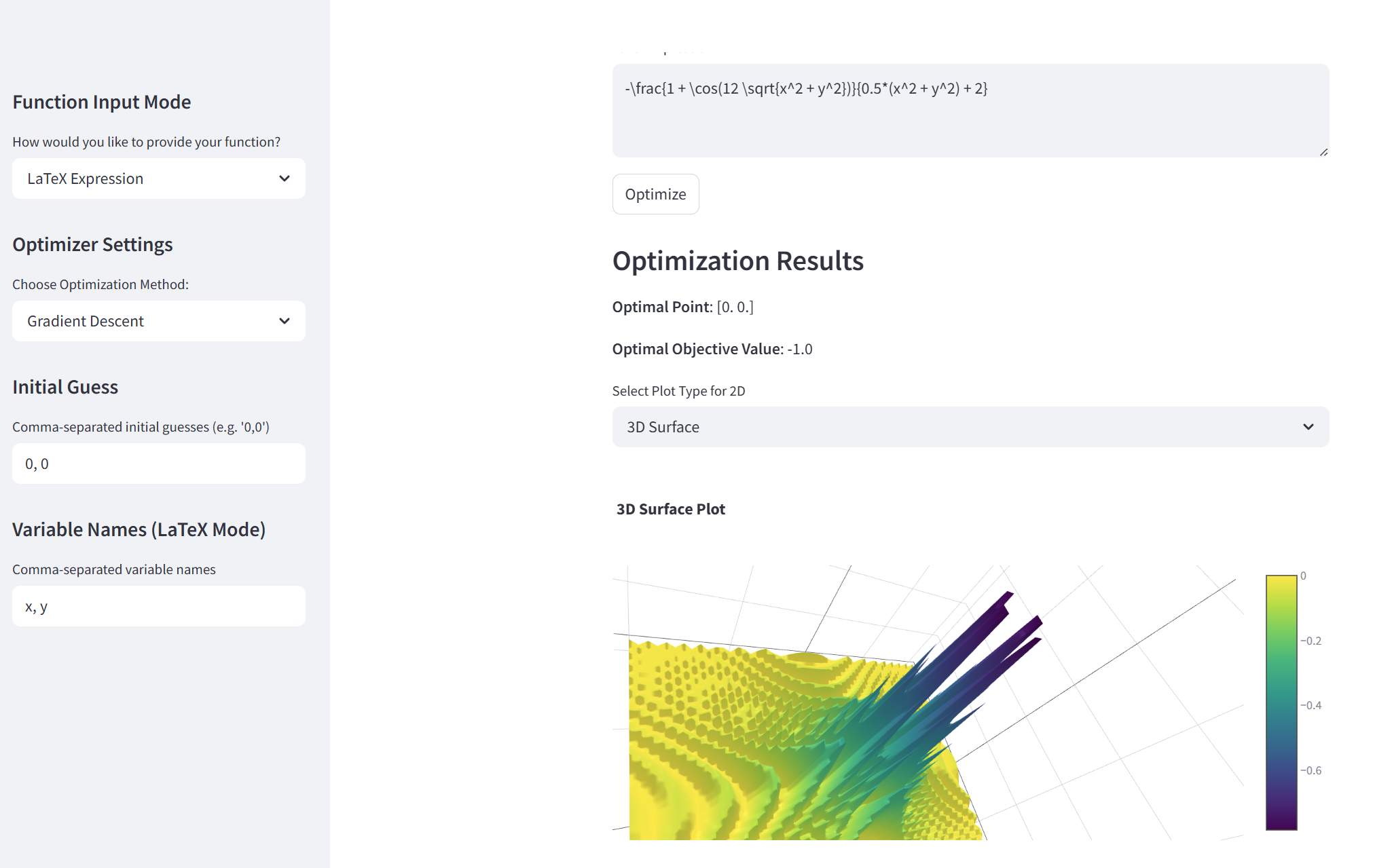Click the colorbar tick label −0.4
Image resolution: width=1373 pixels, height=868 pixels.
[x=1311, y=705]
